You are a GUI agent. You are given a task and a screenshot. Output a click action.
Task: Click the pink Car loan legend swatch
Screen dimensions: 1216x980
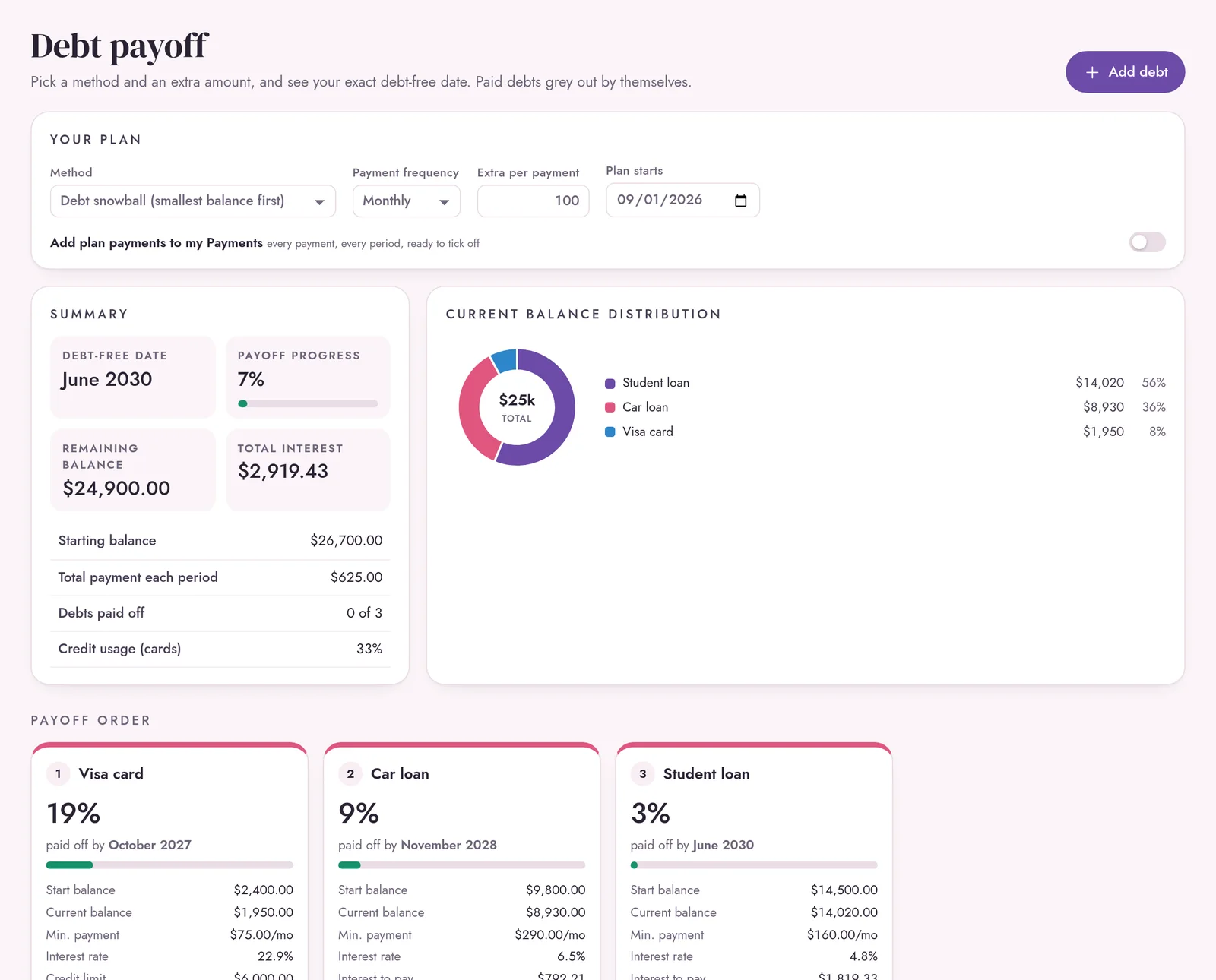click(610, 407)
